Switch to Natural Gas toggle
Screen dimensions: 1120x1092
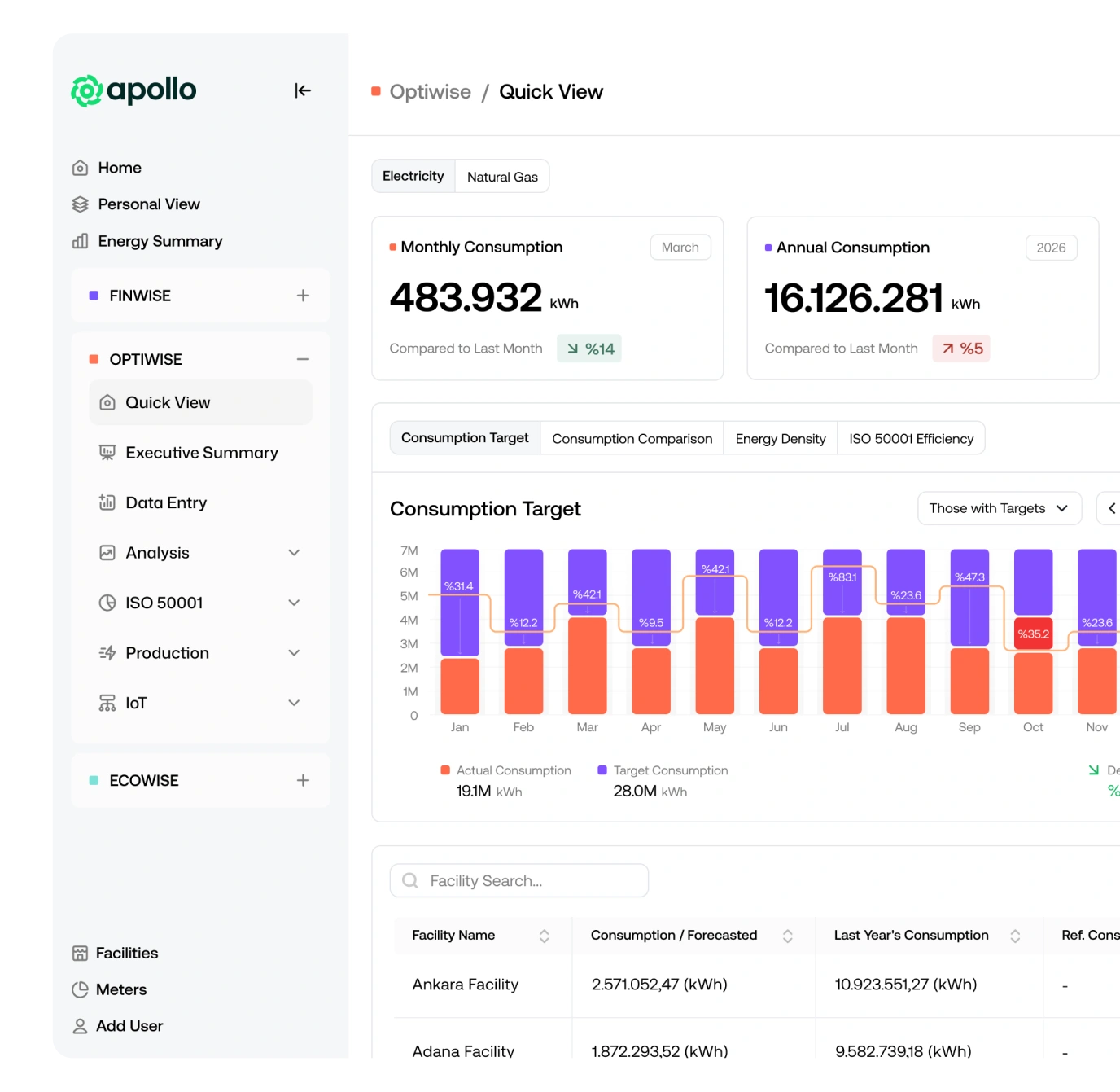pyautogui.click(x=502, y=177)
